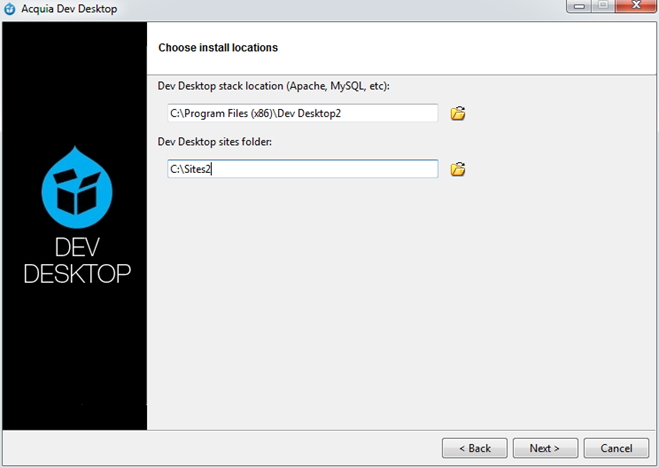The image size is (659, 468).
Task: Click the Acquia Dev Desktop title bar icon
Action: click(9, 9)
